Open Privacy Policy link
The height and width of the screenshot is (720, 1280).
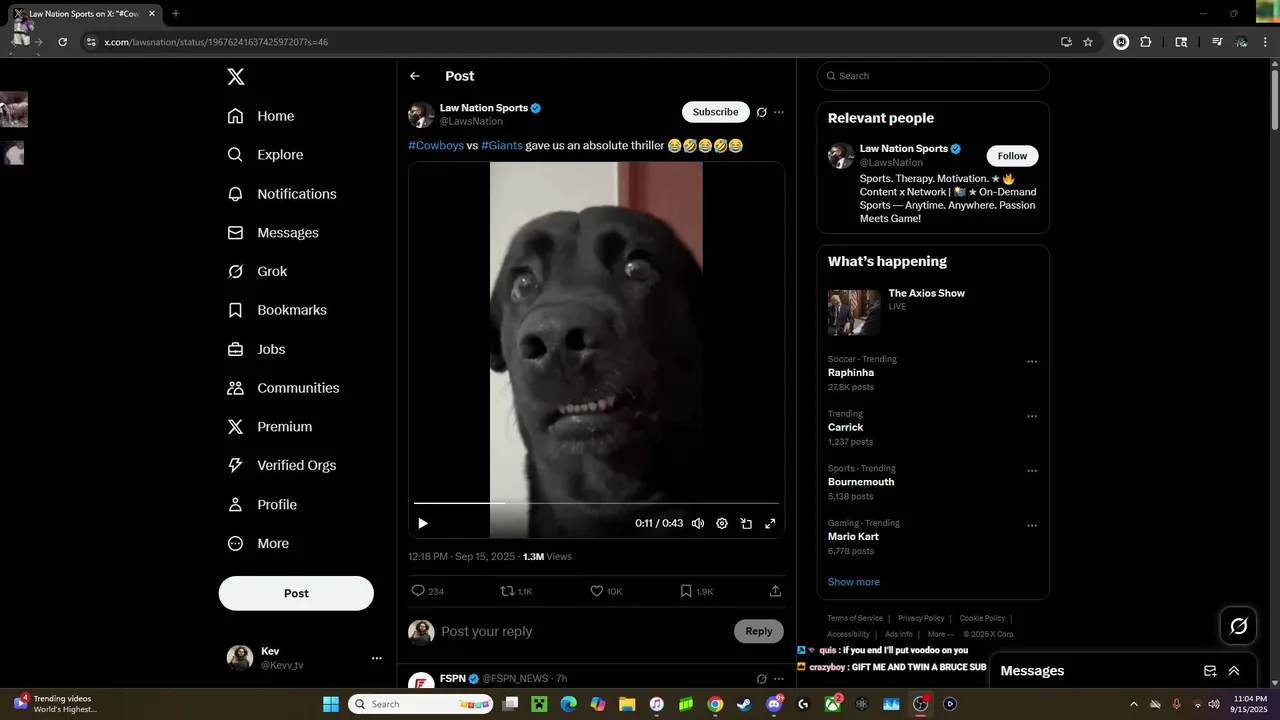(921, 618)
